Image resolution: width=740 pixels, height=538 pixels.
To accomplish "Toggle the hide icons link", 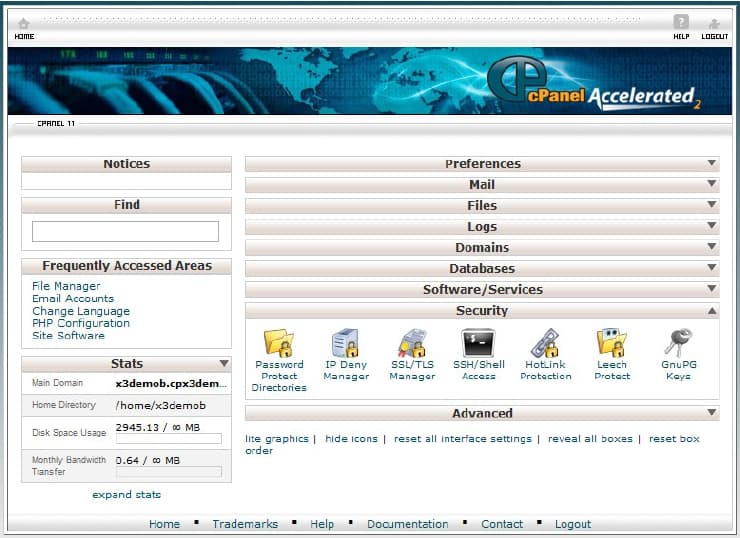I will pos(351,439).
